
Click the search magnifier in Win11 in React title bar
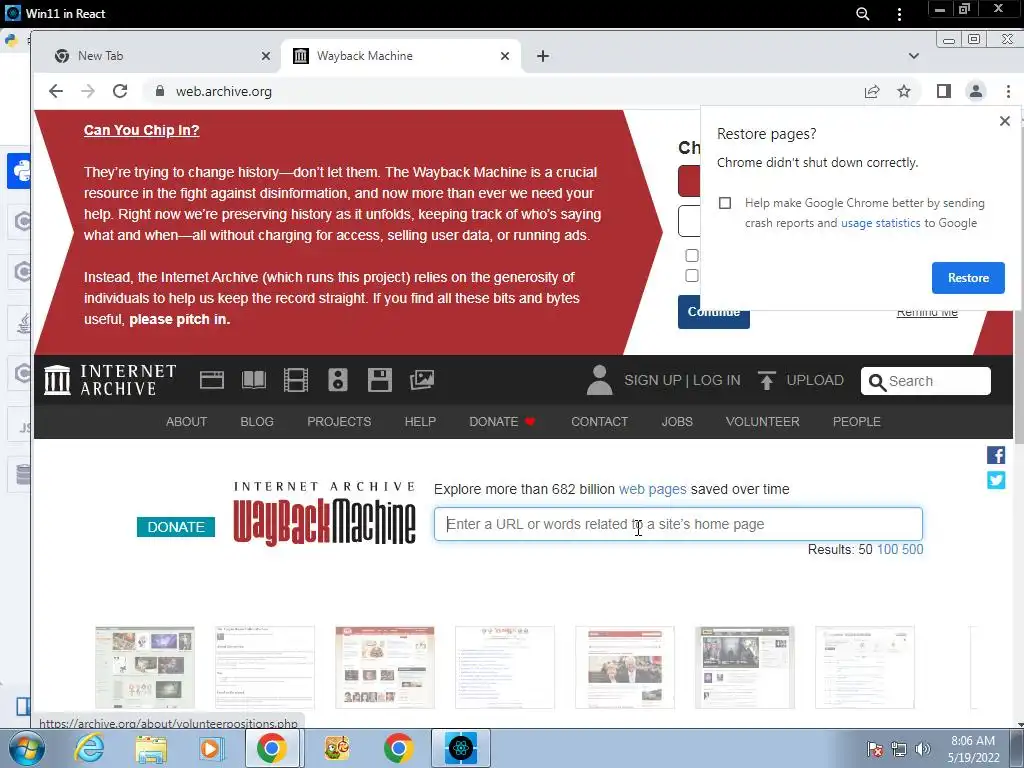(x=863, y=14)
